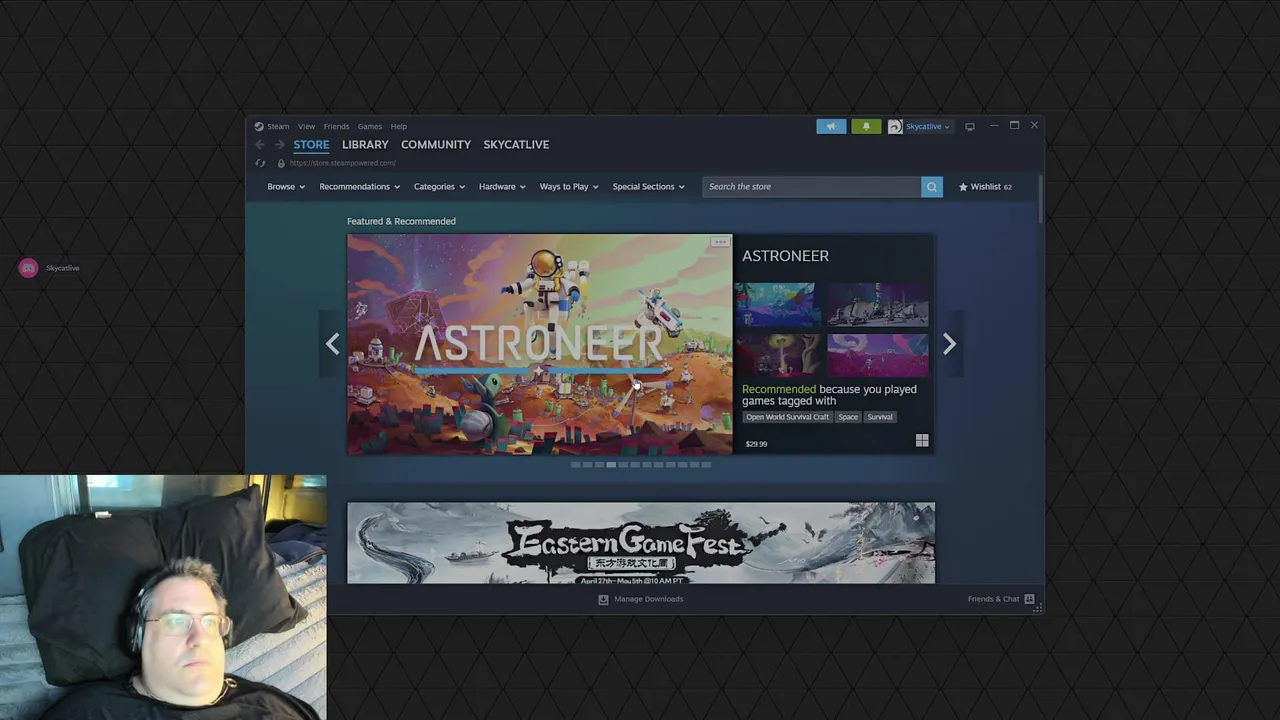Click the green Recommended text
1280x720 pixels.
coord(779,389)
